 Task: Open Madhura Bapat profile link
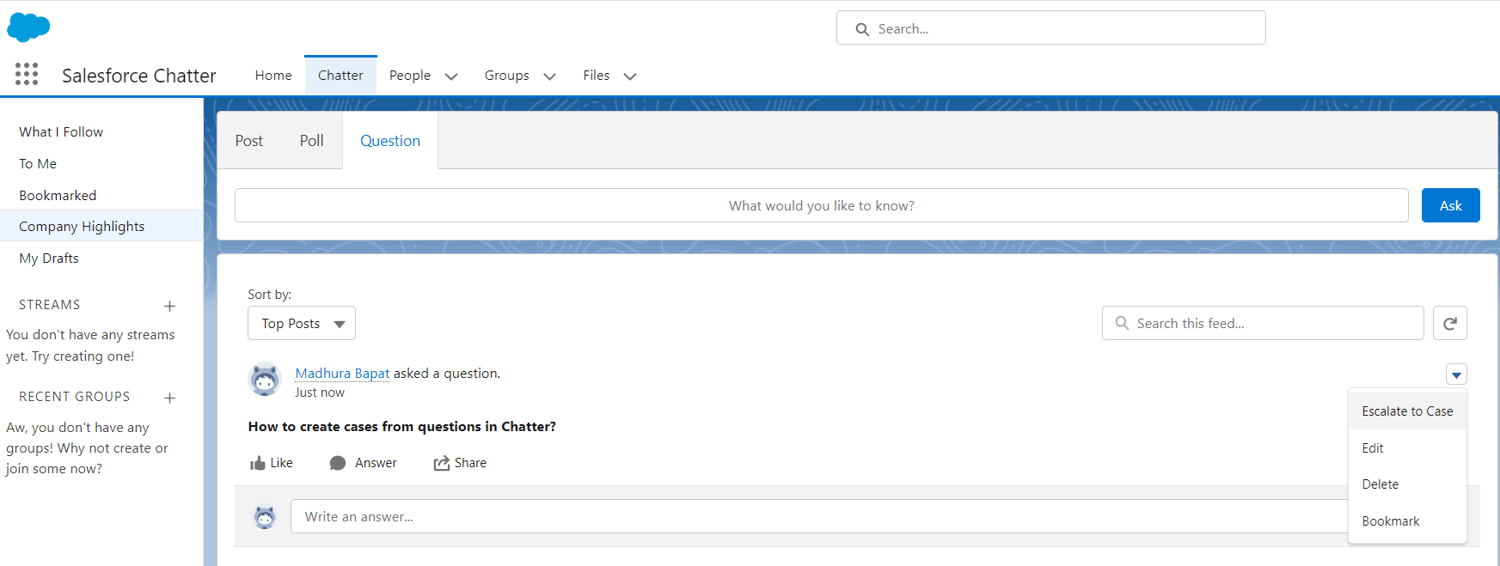[342, 373]
